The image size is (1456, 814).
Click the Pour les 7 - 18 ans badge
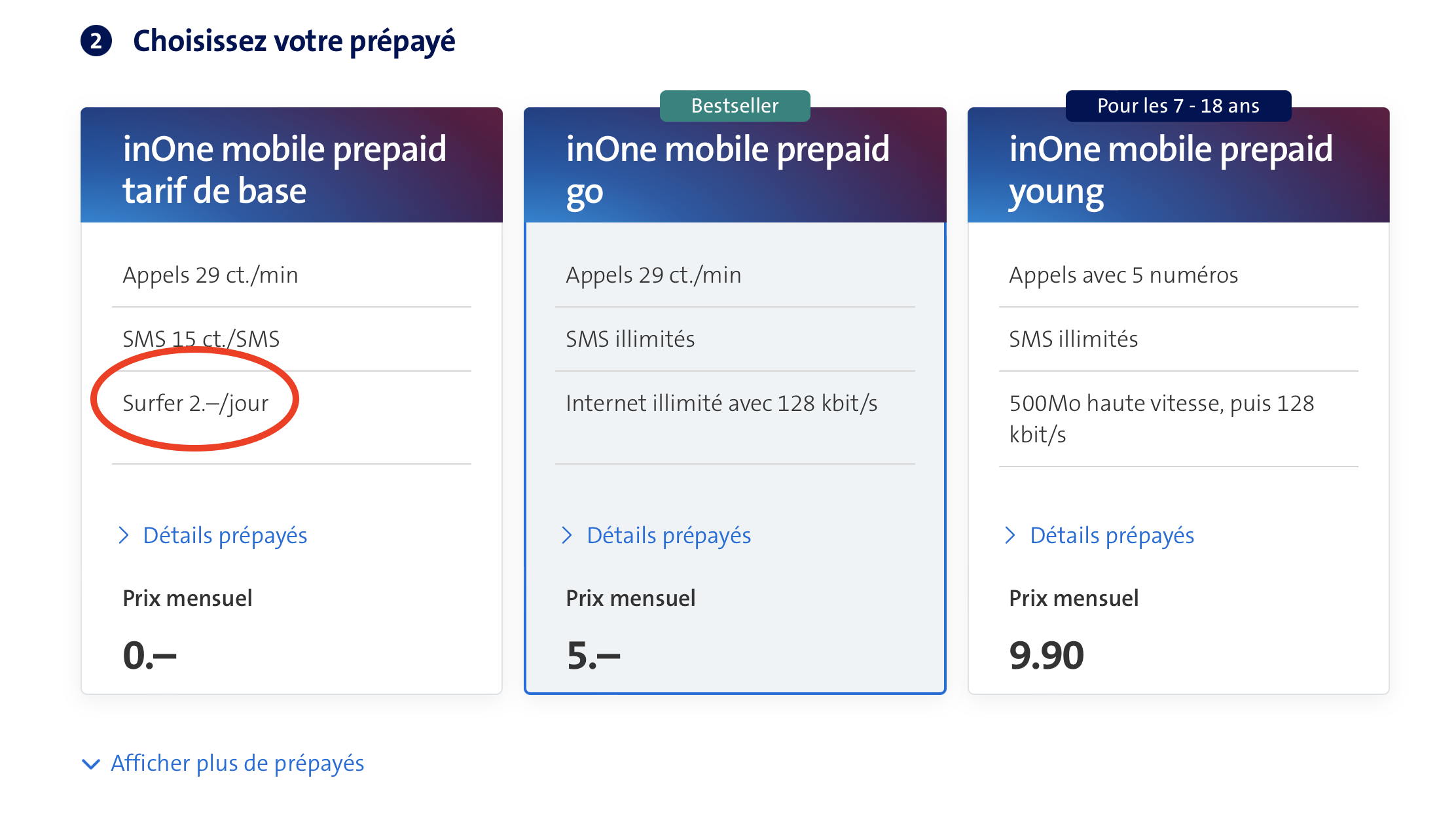click(1178, 106)
